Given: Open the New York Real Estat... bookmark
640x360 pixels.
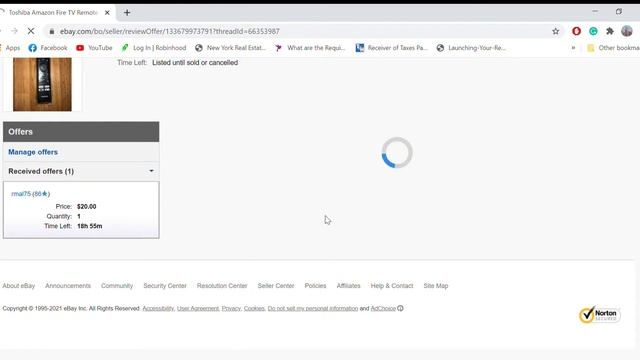Looking at the screenshot, I should tap(230, 48).
